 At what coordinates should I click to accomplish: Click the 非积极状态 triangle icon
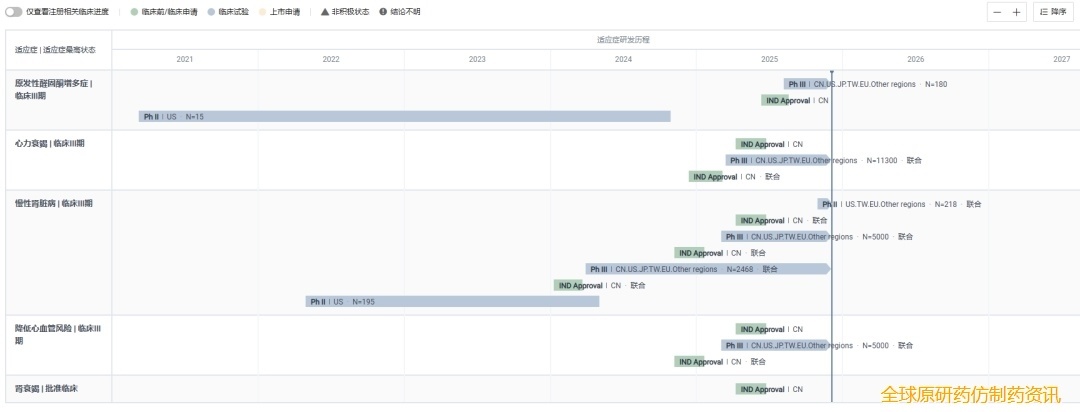coord(324,12)
